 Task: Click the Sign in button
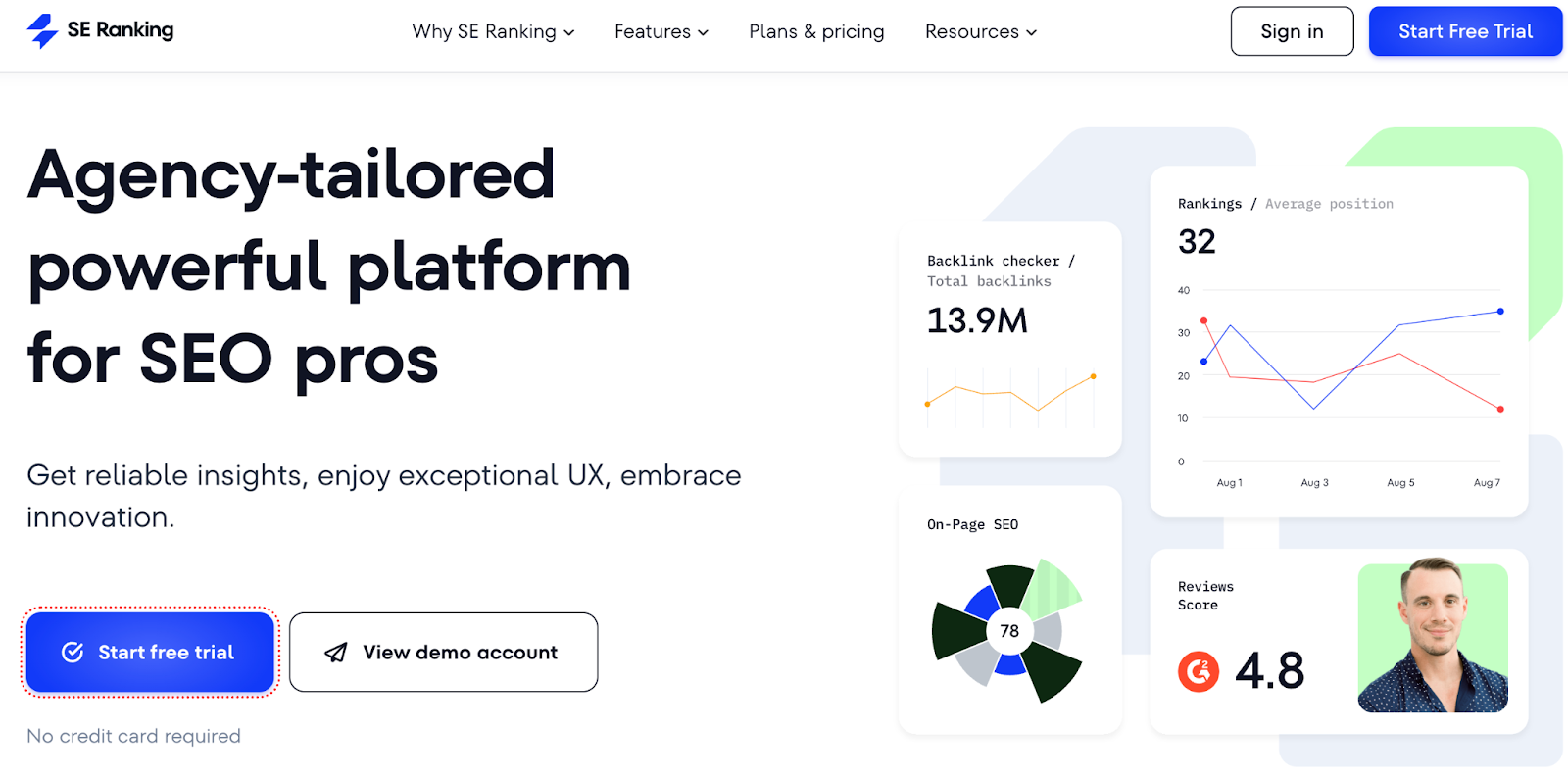tap(1292, 31)
